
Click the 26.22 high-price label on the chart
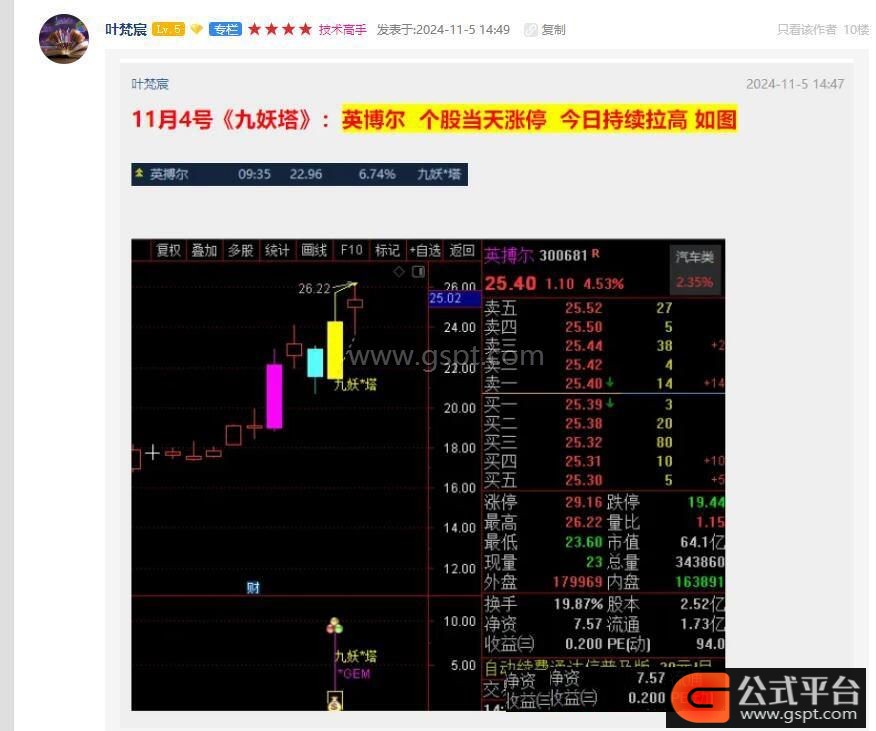[x=315, y=288]
